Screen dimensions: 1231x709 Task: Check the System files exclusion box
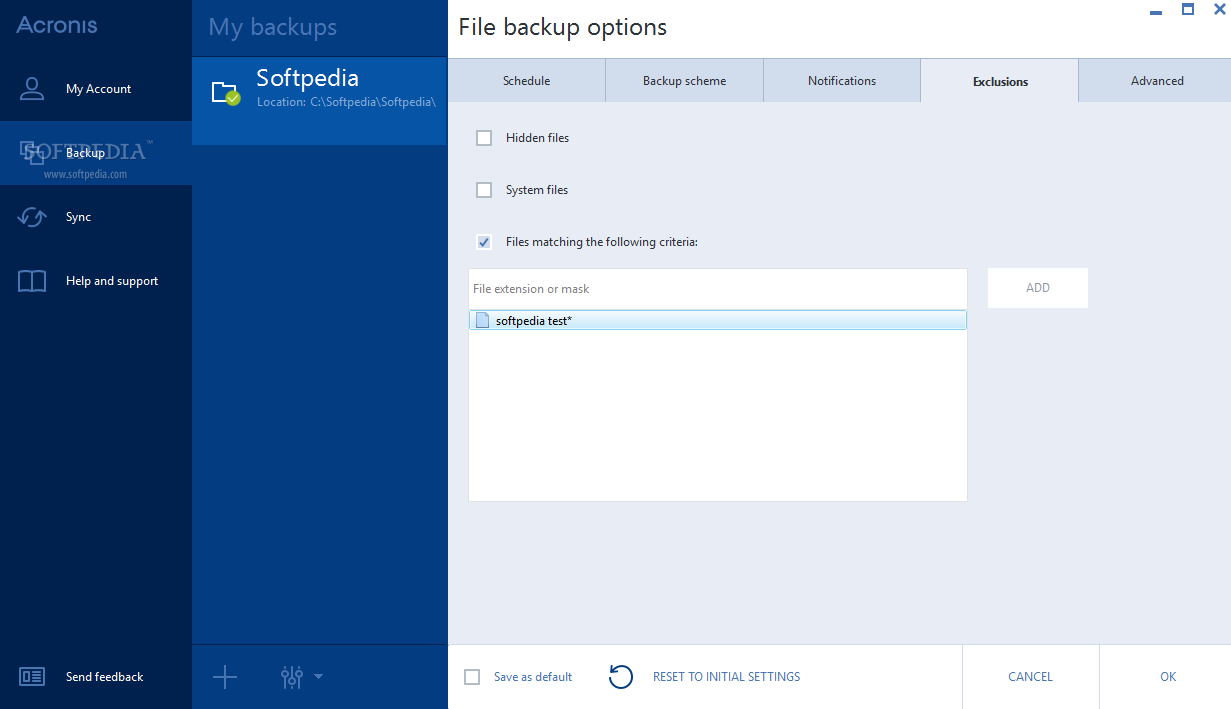(484, 190)
